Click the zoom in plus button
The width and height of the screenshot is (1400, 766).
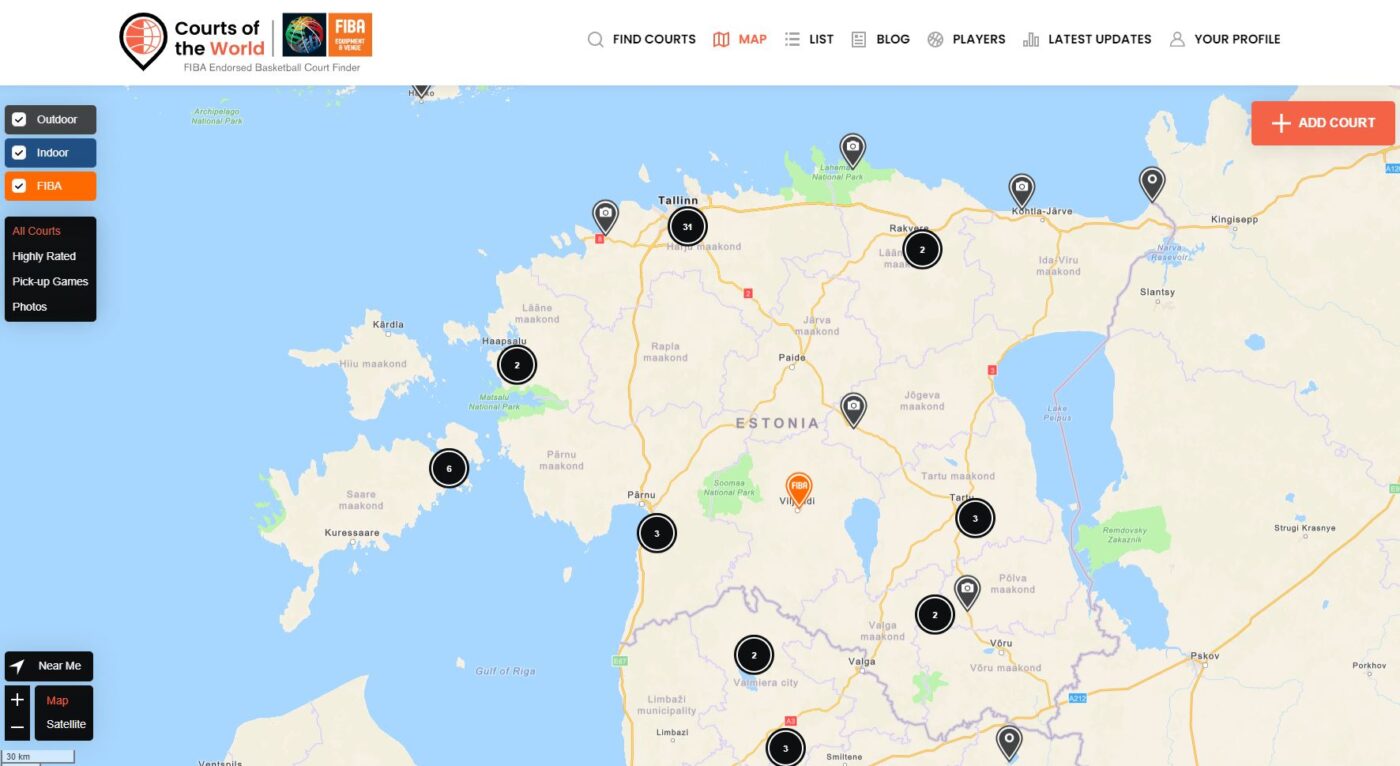17,700
